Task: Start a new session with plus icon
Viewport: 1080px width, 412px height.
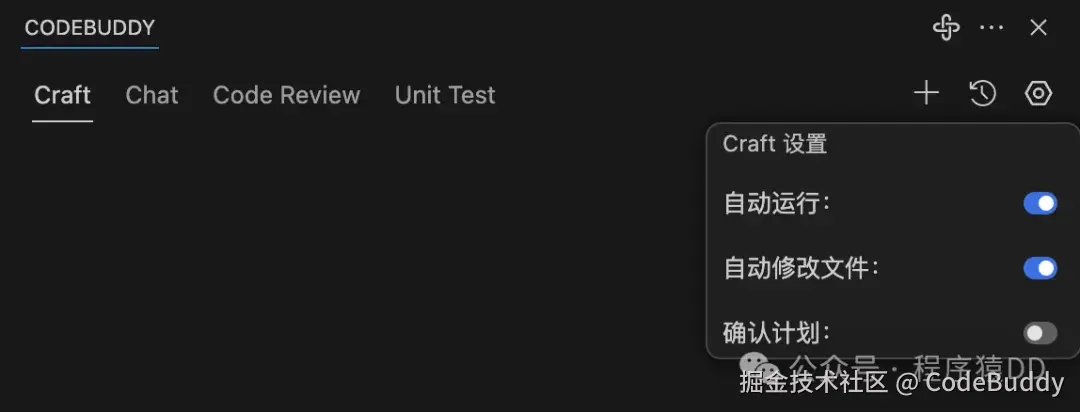Action: (927, 94)
